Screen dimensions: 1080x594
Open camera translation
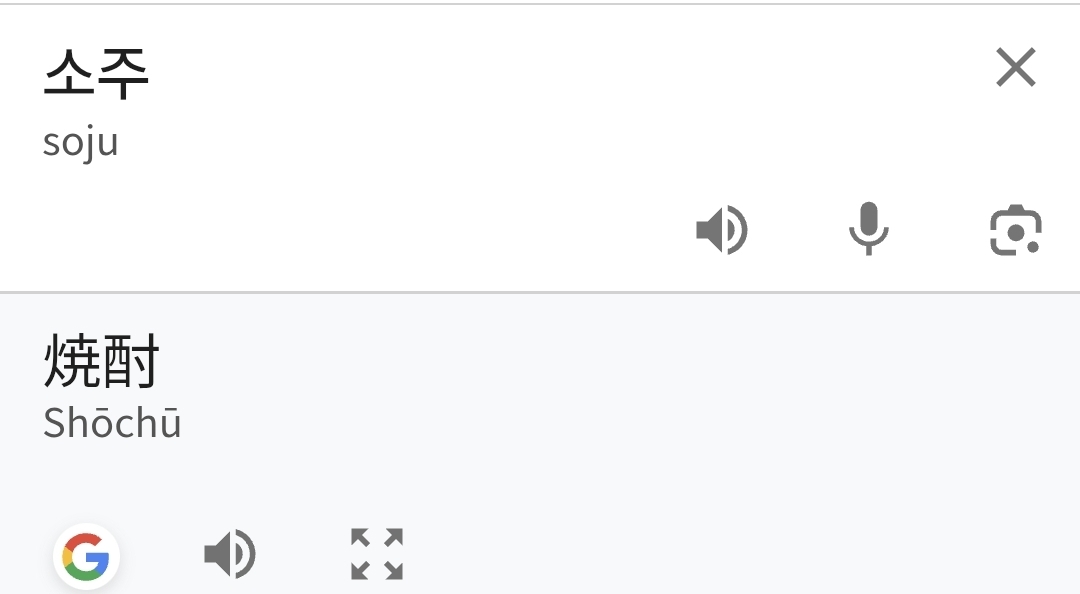click(1015, 231)
